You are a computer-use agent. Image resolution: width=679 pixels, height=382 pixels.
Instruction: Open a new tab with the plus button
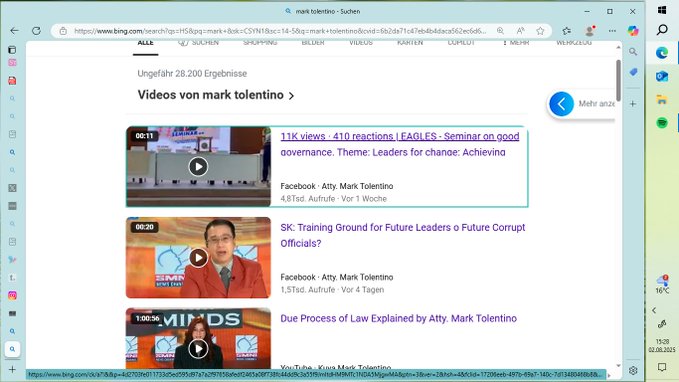pos(12,369)
